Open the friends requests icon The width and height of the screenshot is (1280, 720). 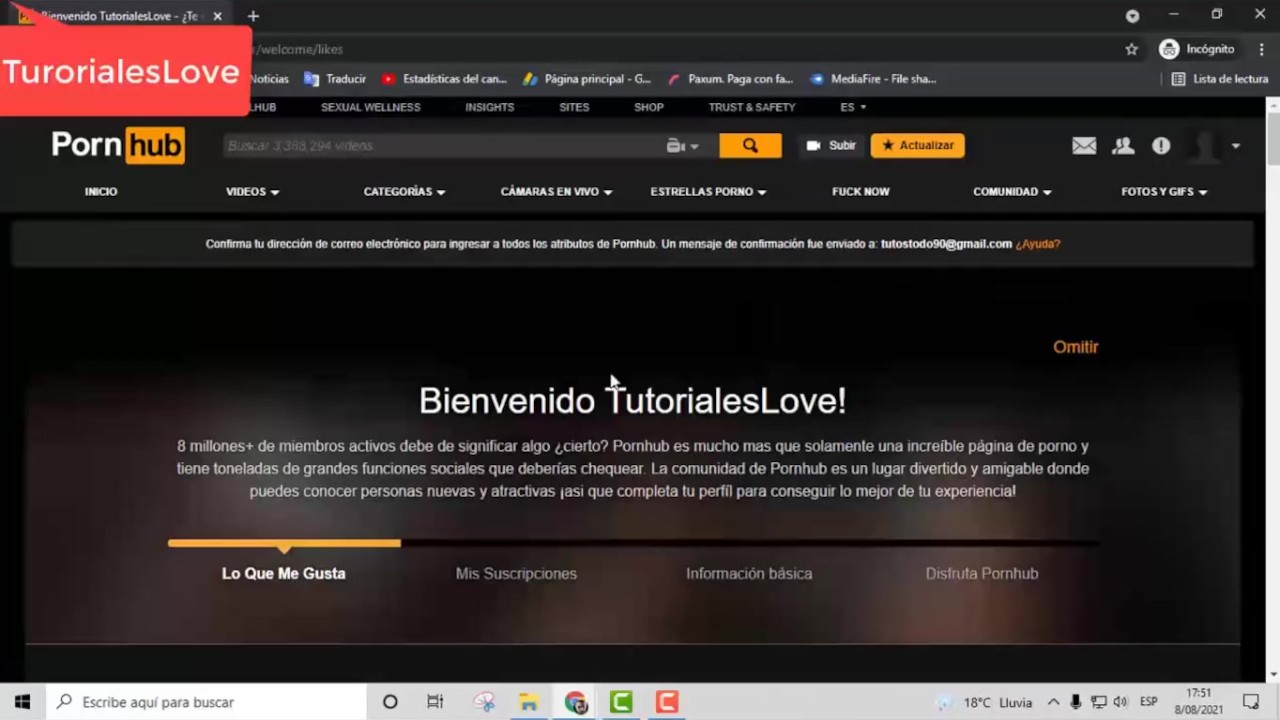[1123, 146]
